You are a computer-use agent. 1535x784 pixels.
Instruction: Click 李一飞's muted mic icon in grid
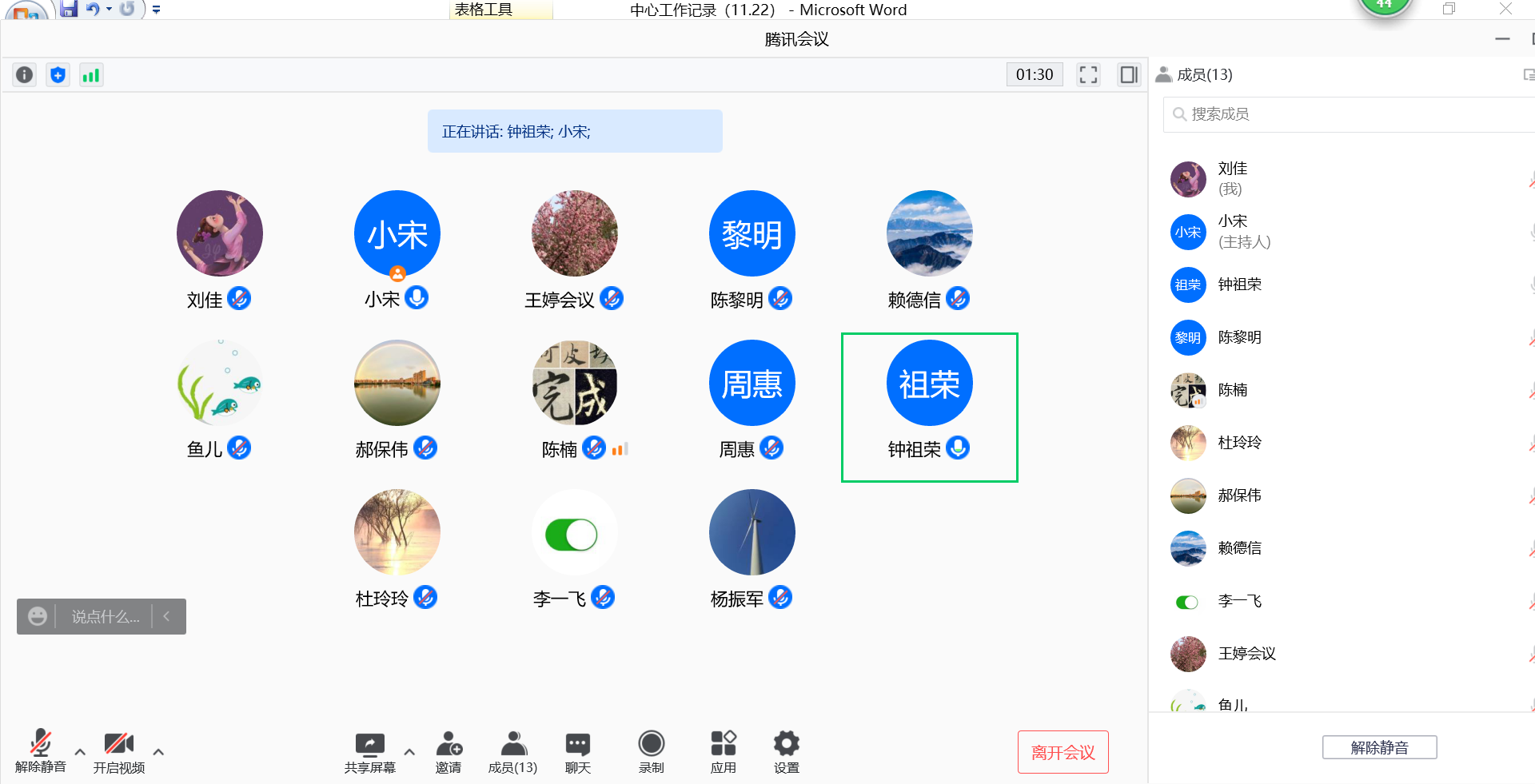[603, 598]
